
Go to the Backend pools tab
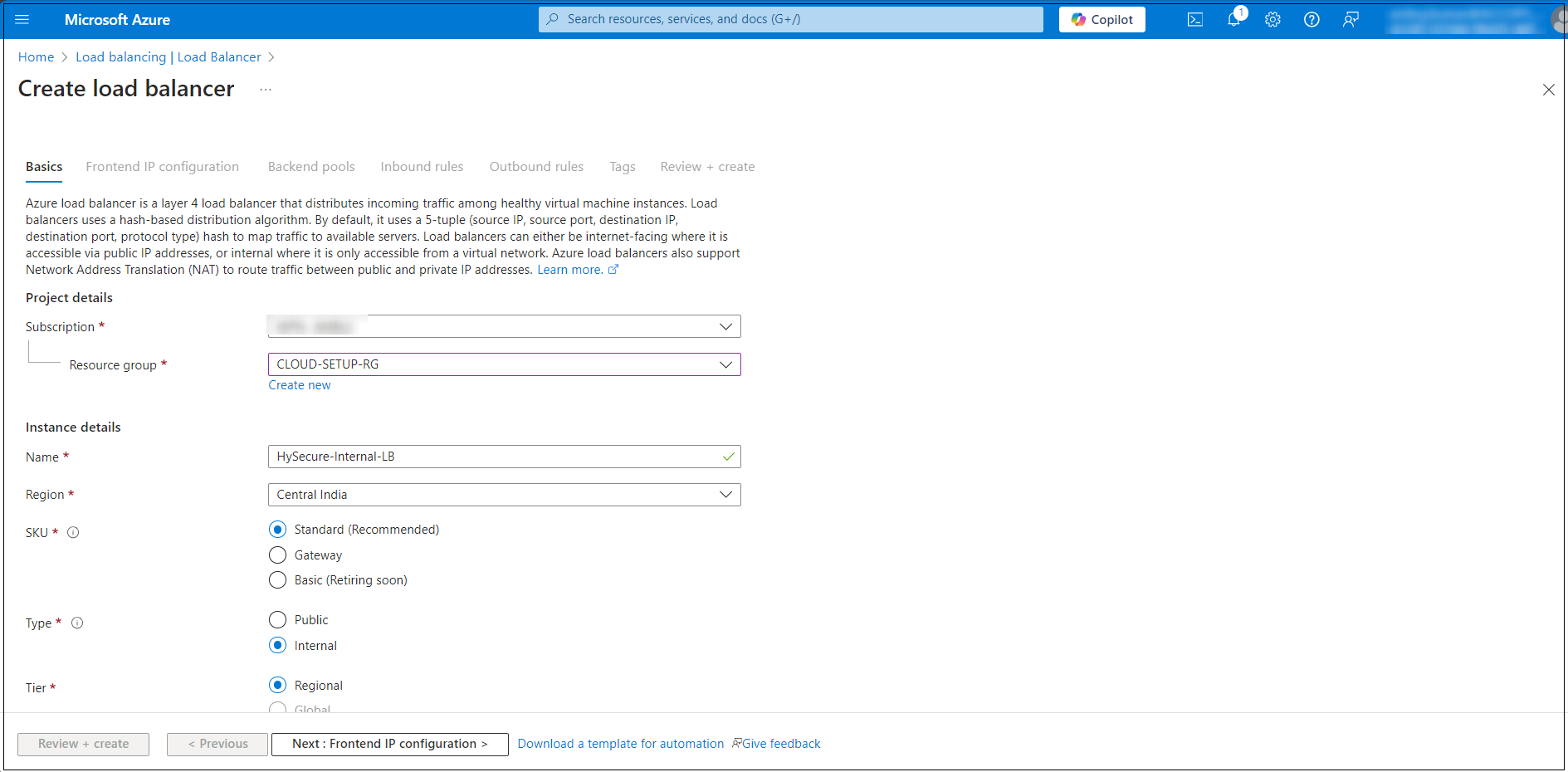[311, 167]
